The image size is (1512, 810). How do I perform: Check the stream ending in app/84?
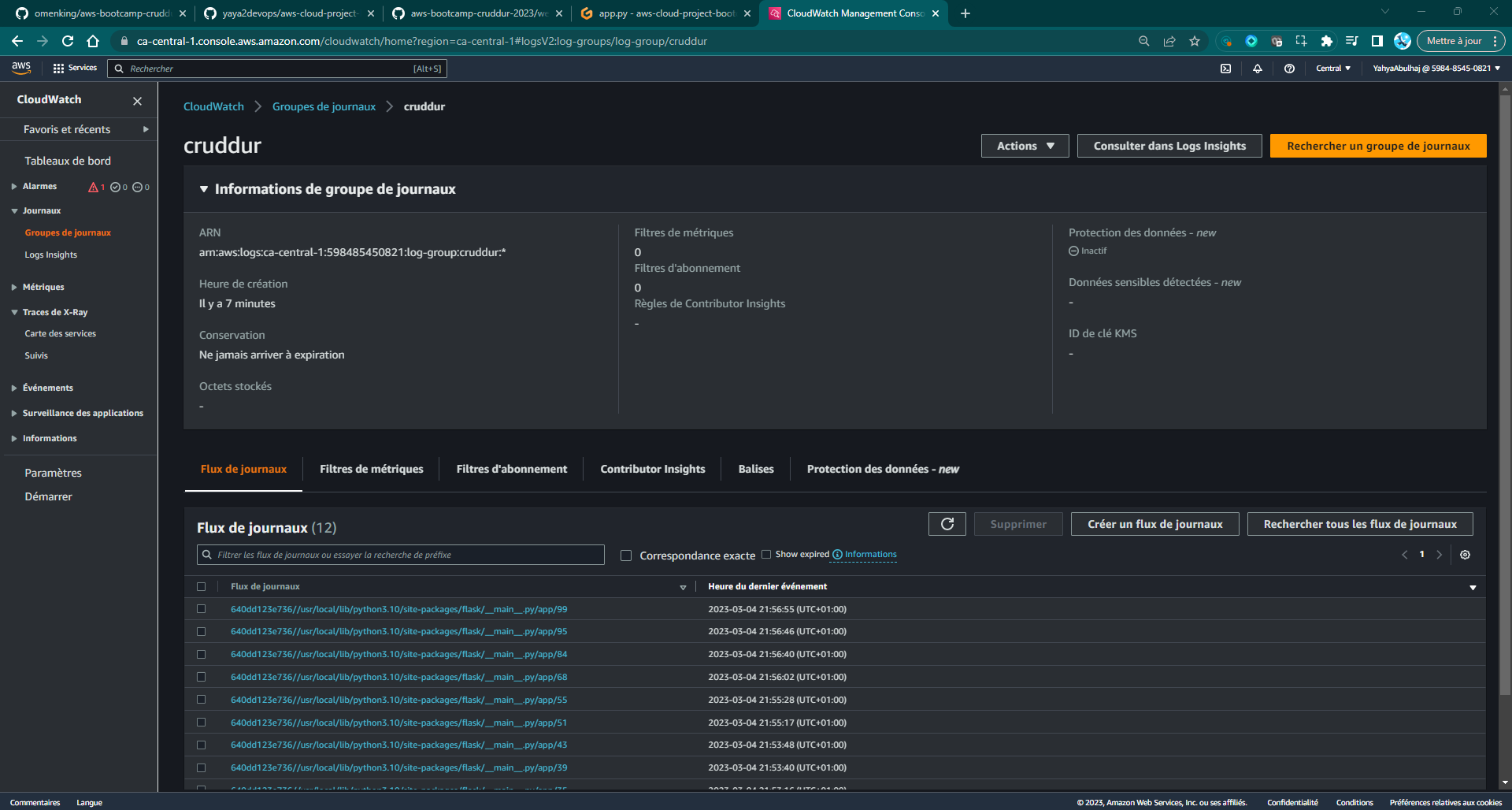[x=201, y=654]
